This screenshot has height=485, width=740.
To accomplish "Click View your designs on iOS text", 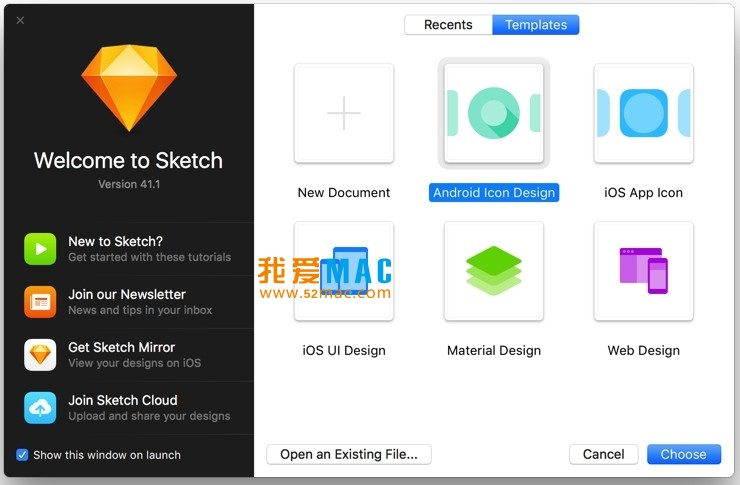I will pos(135,363).
